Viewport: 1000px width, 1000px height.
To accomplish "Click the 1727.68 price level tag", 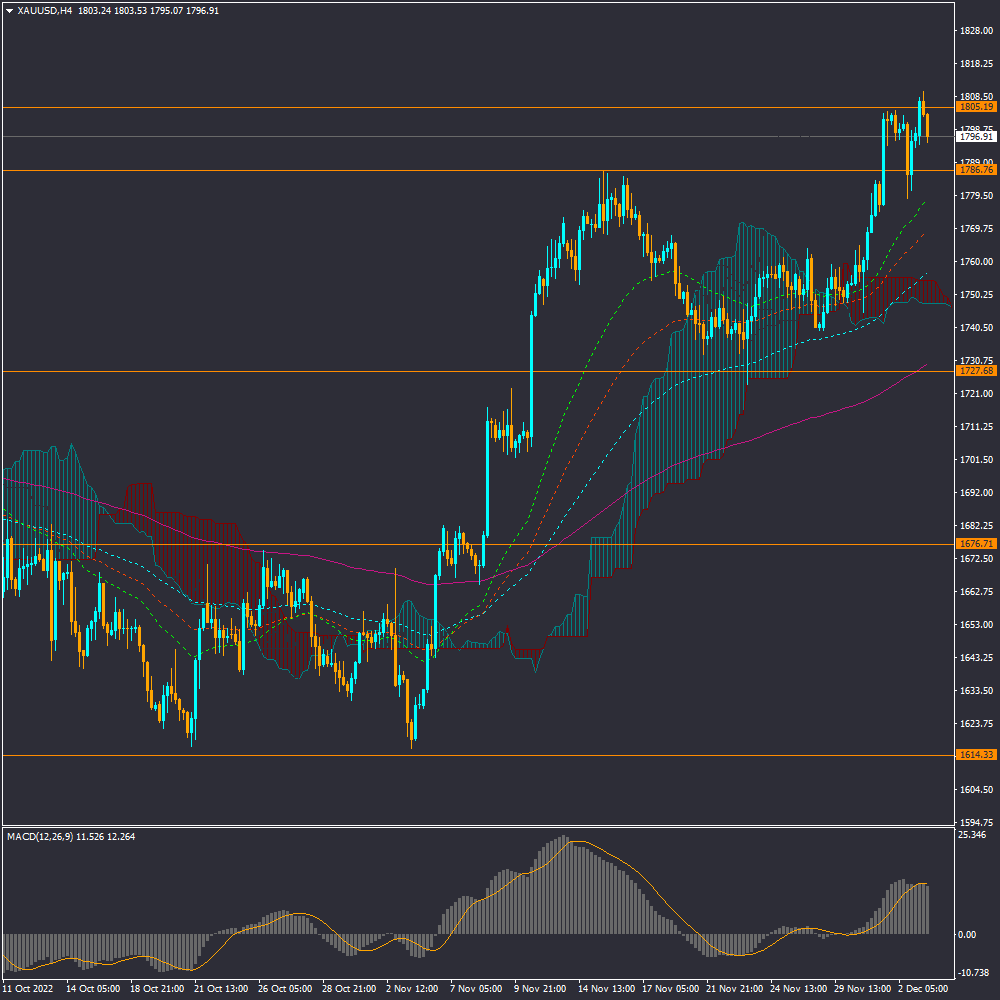I will [x=975, y=371].
